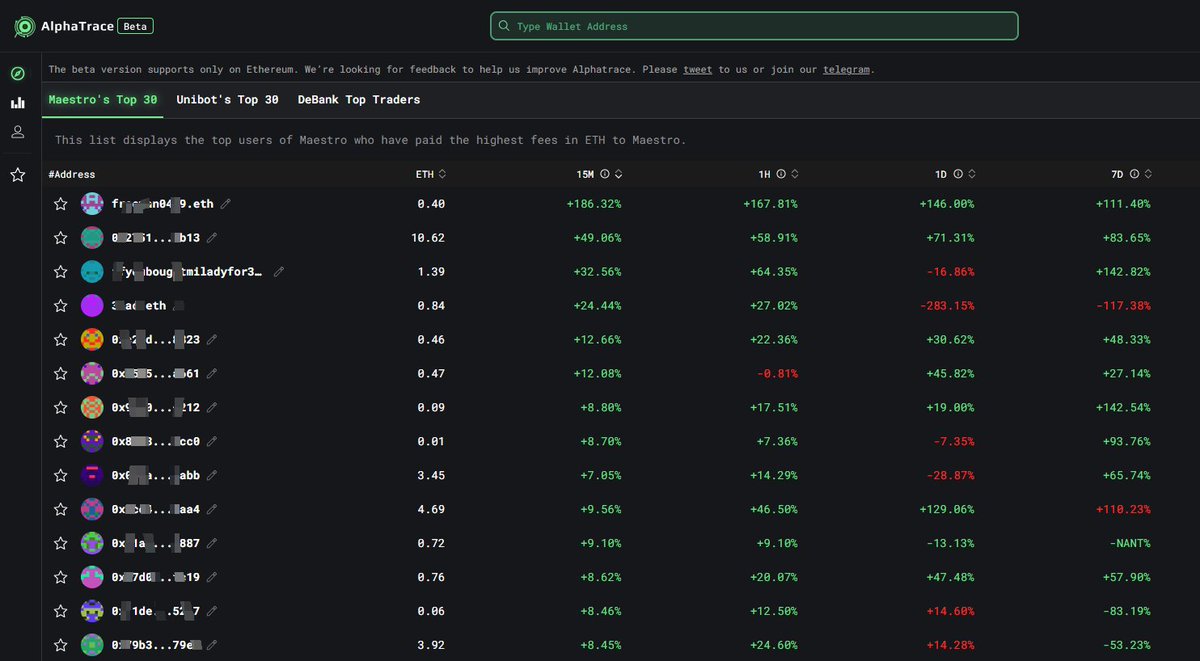
Task: Click the +110.23% red 7D value
Action: click(x=1123, y=509)
